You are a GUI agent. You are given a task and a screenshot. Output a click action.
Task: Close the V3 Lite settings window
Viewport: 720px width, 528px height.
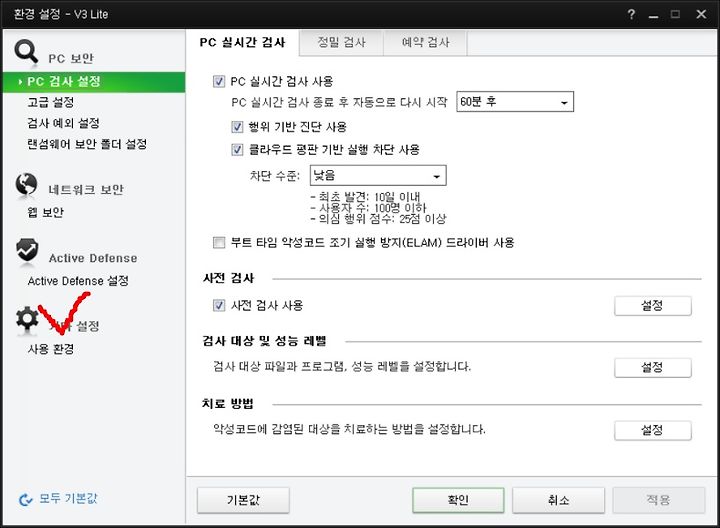[x=701, y=14]
